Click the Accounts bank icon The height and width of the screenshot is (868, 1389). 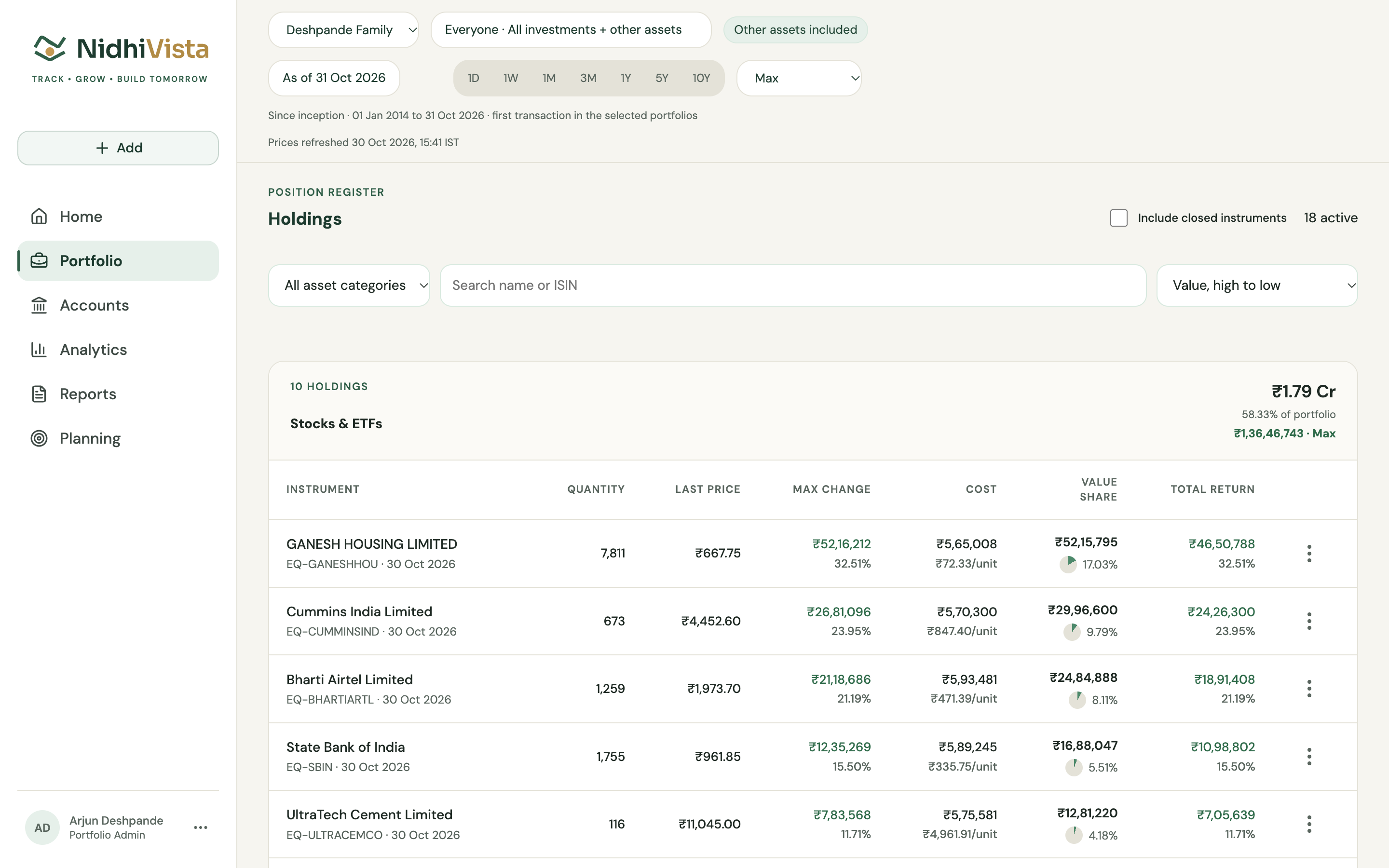click(x=39, y=305)
